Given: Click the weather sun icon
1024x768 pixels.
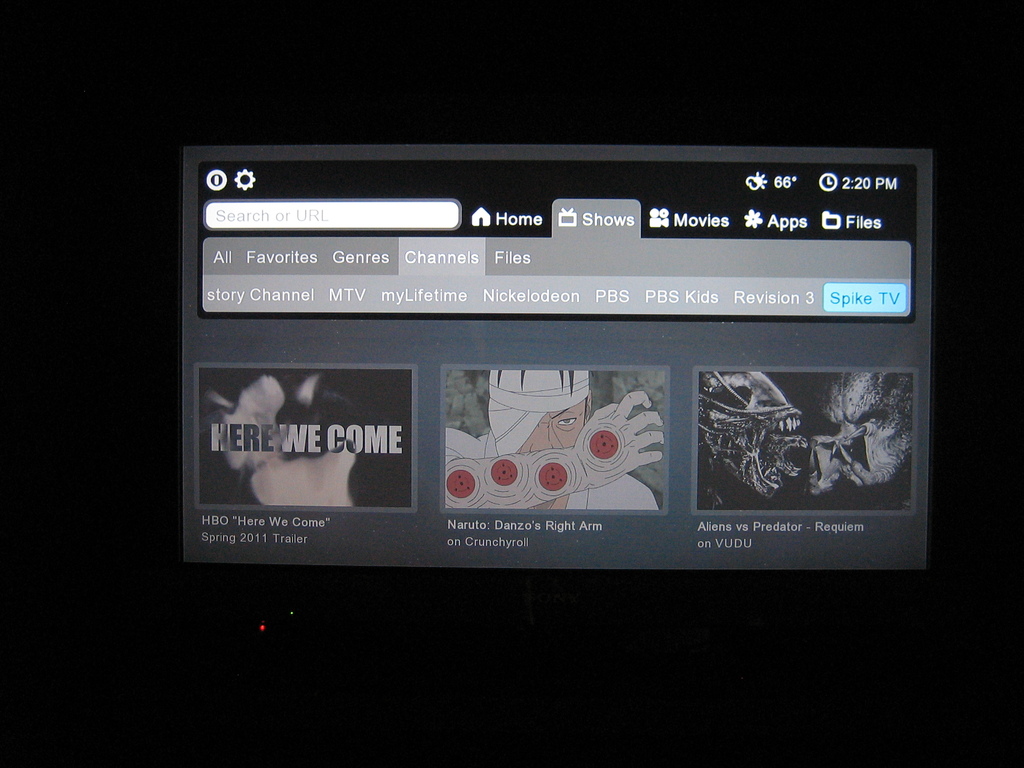Looking at the screenshot, I should 756,181.
